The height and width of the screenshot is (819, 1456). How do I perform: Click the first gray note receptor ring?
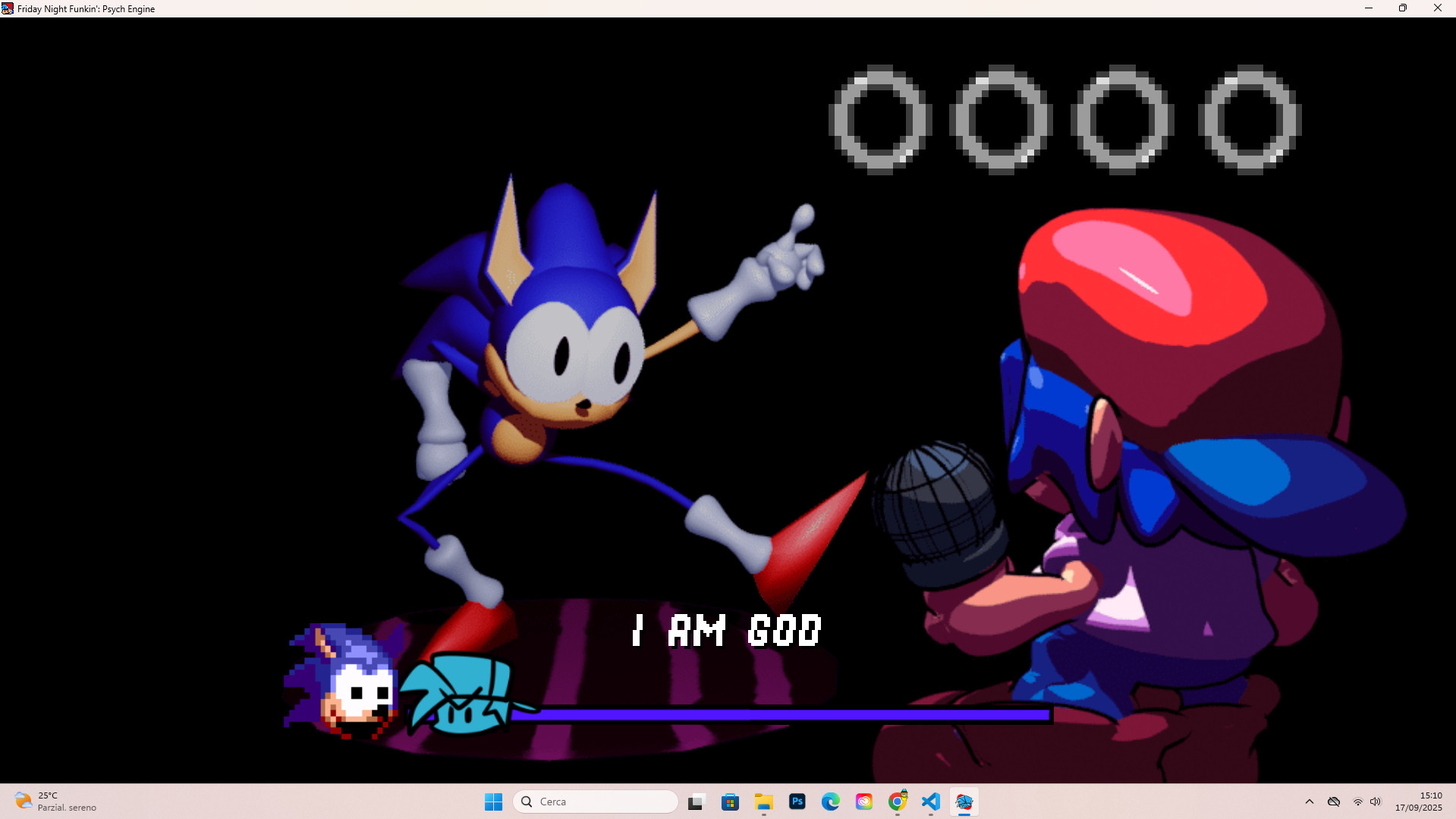(880, 119)
